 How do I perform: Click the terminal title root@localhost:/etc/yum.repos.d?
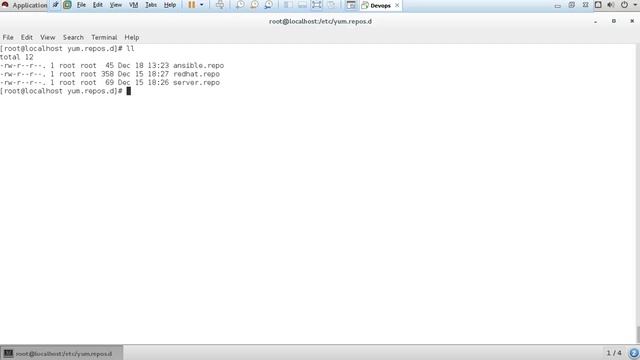320,21
